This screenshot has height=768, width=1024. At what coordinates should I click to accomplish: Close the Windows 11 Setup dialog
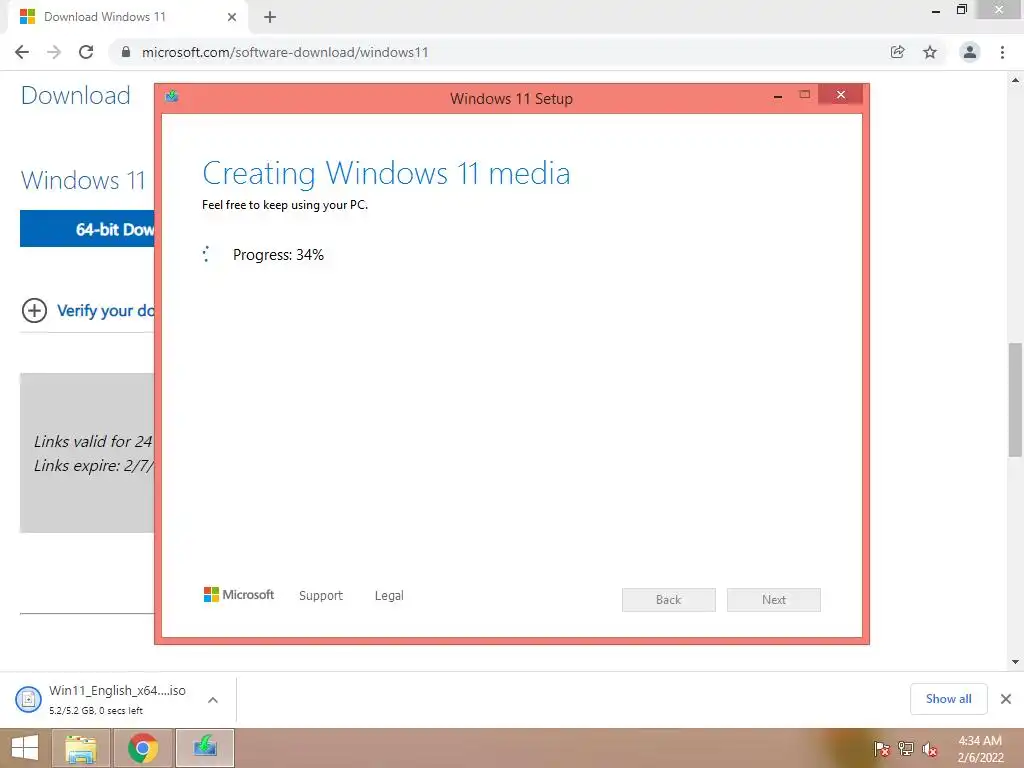click(x=840, y=95)
